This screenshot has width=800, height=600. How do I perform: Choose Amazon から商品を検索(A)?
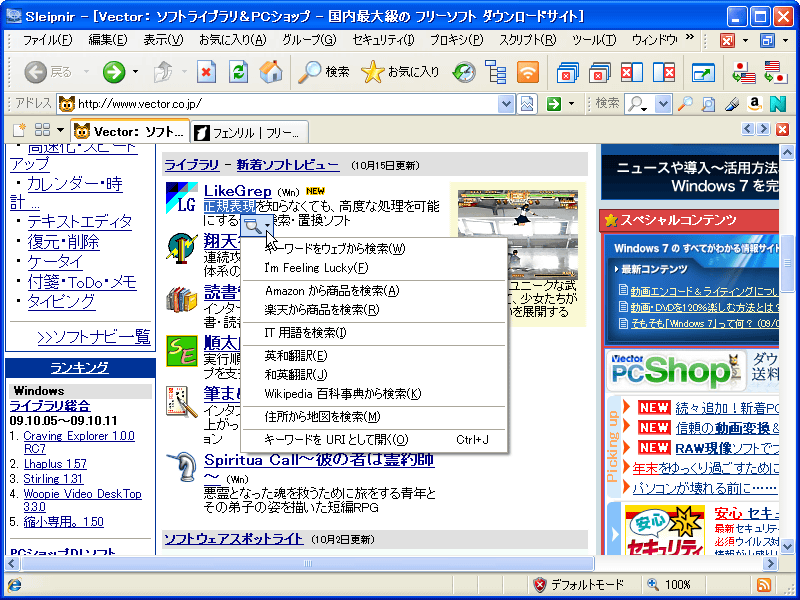click(x=374, y=291)
